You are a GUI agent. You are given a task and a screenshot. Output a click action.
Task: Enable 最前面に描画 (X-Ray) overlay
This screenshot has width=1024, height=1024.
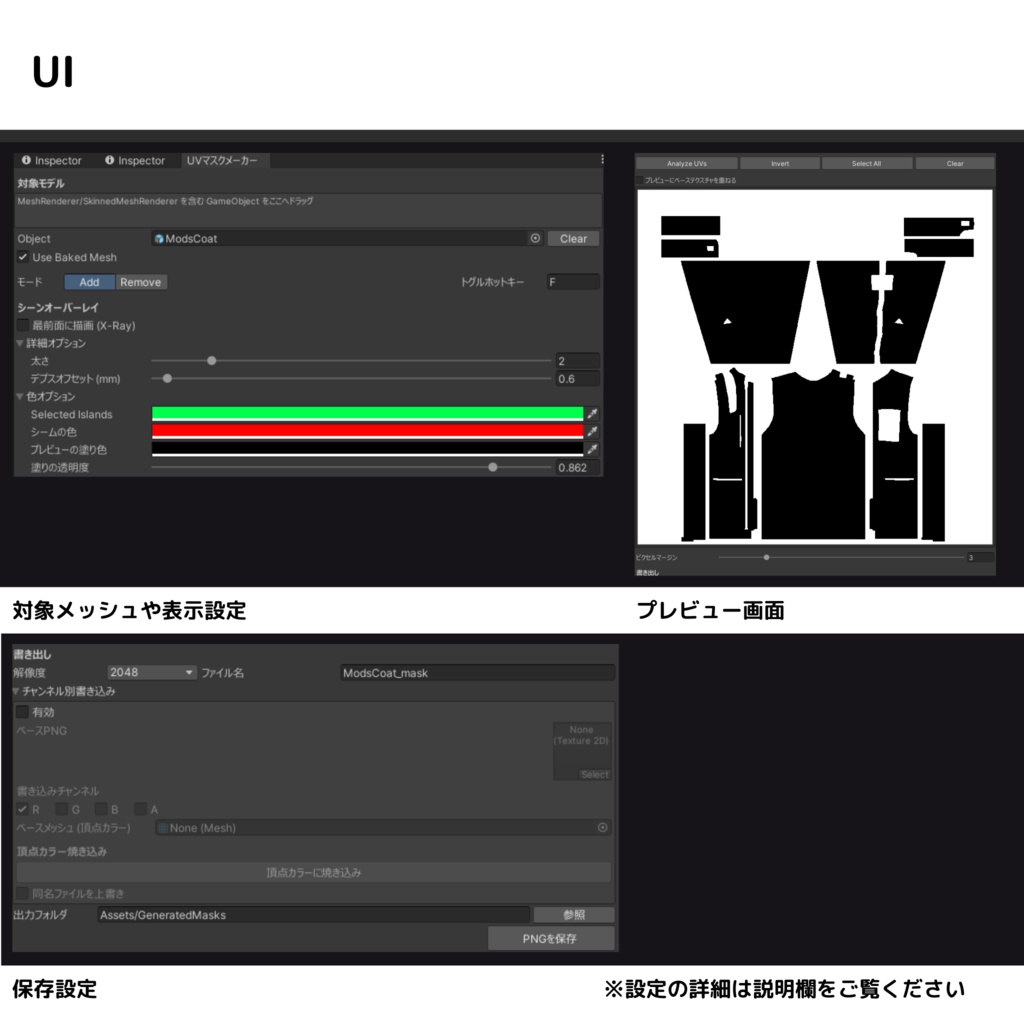pos(22,325)
